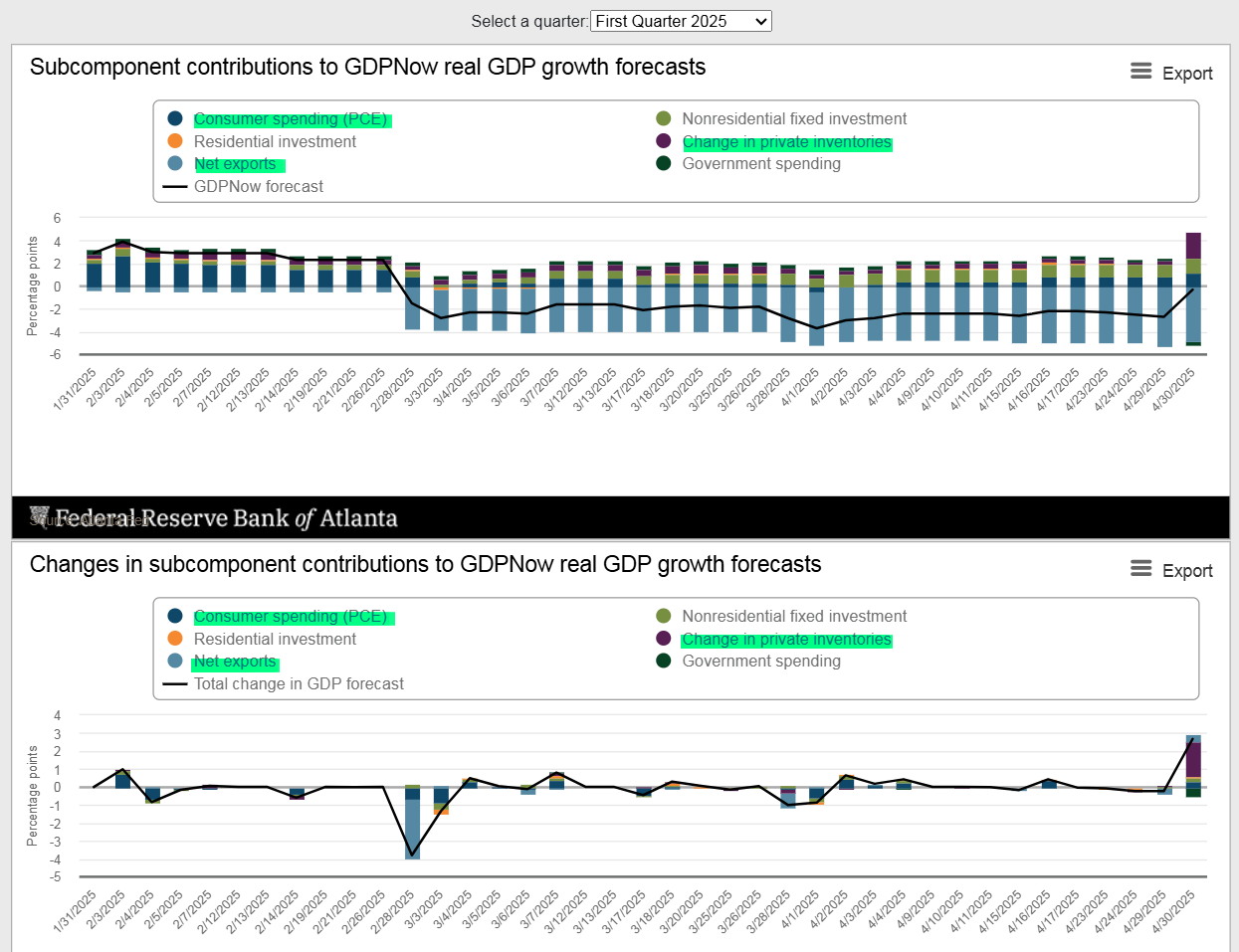Viewport: 1239px width, 952px height.
Task: Click Consumer spending (PCE) label in bottom legend
Action: 291,617
